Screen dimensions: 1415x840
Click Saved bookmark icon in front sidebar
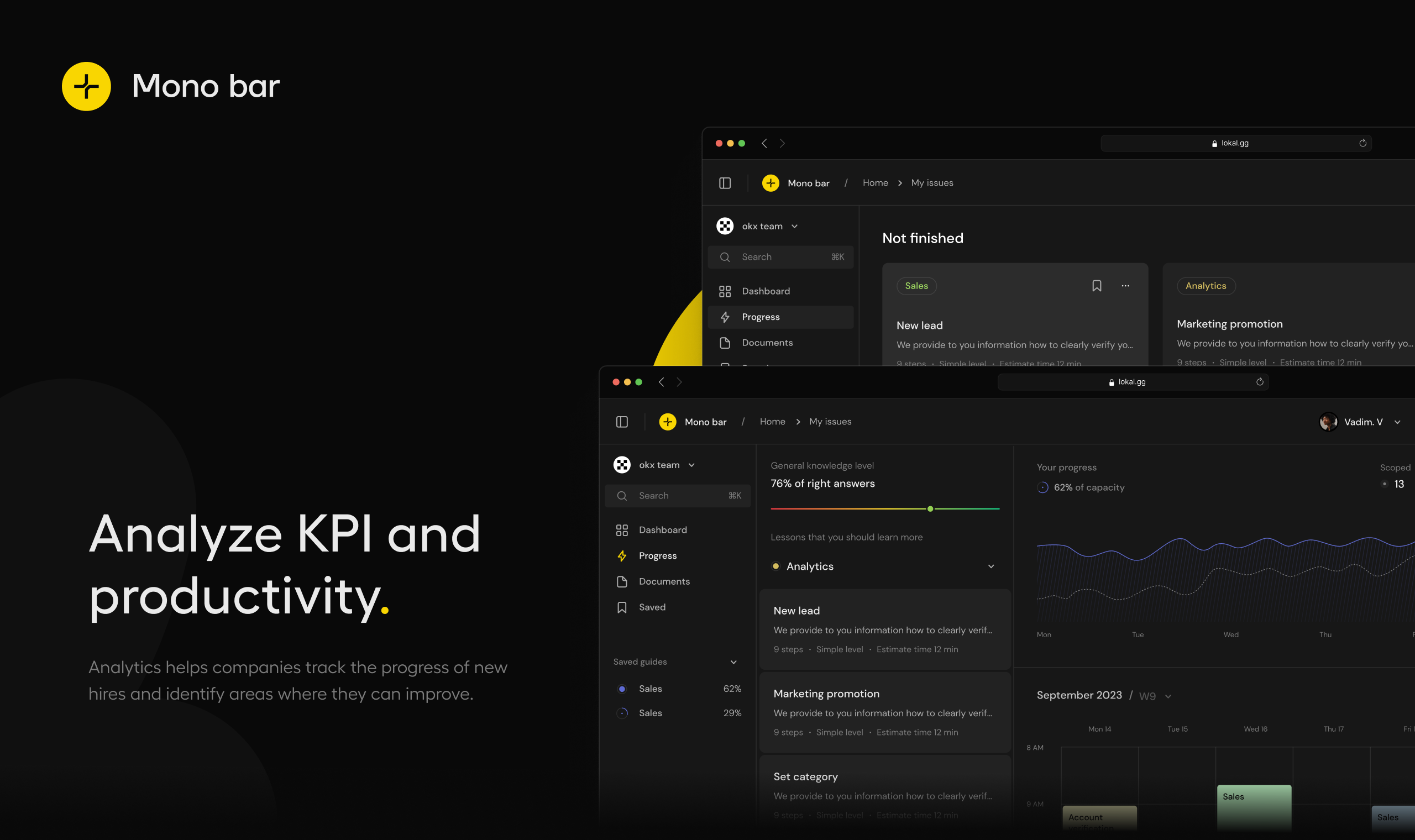tap(621, 607)
